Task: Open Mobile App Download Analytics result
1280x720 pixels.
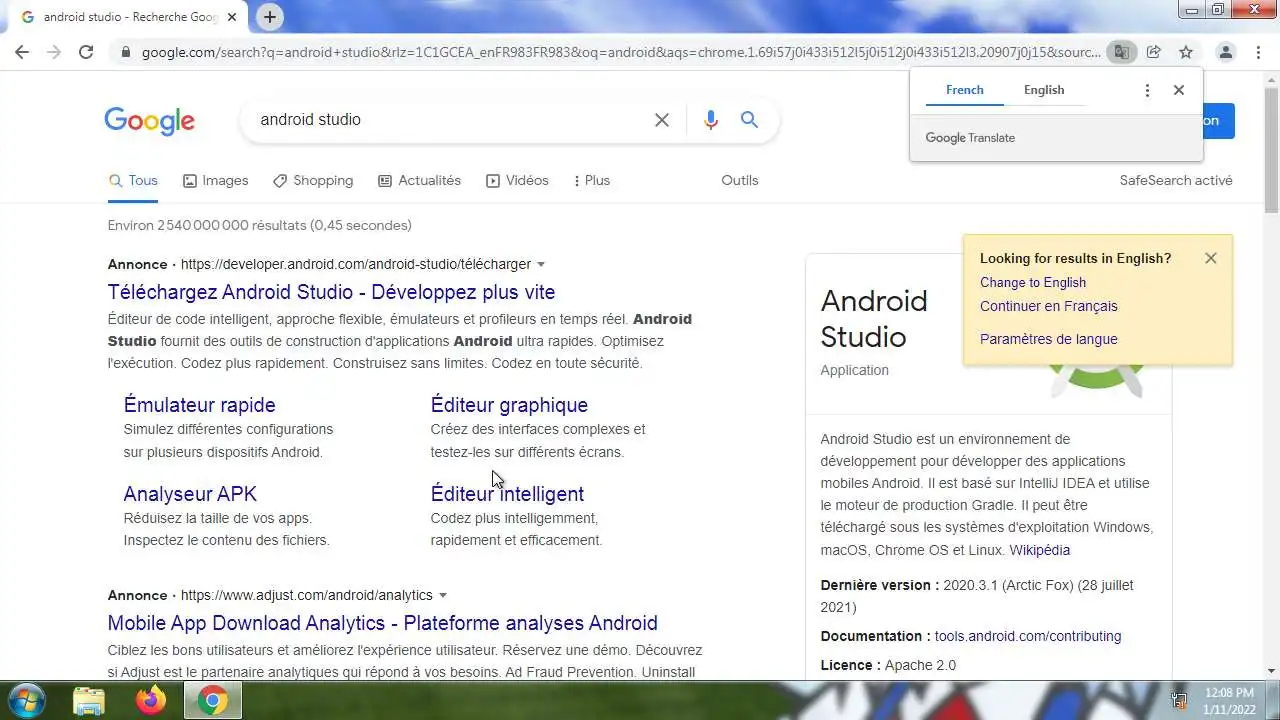Action: [x=382, y=623]
